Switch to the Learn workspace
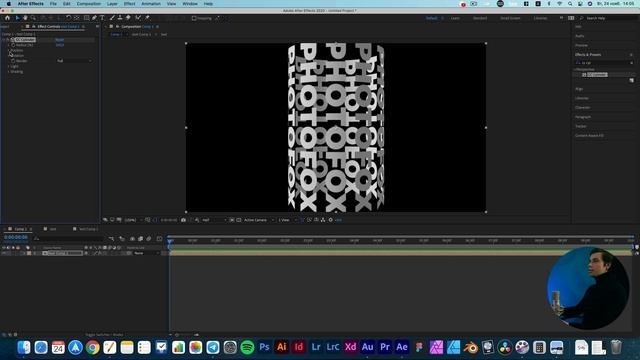Screen dimensions: 640x360 pyautogui.click(x=455, y=18)
